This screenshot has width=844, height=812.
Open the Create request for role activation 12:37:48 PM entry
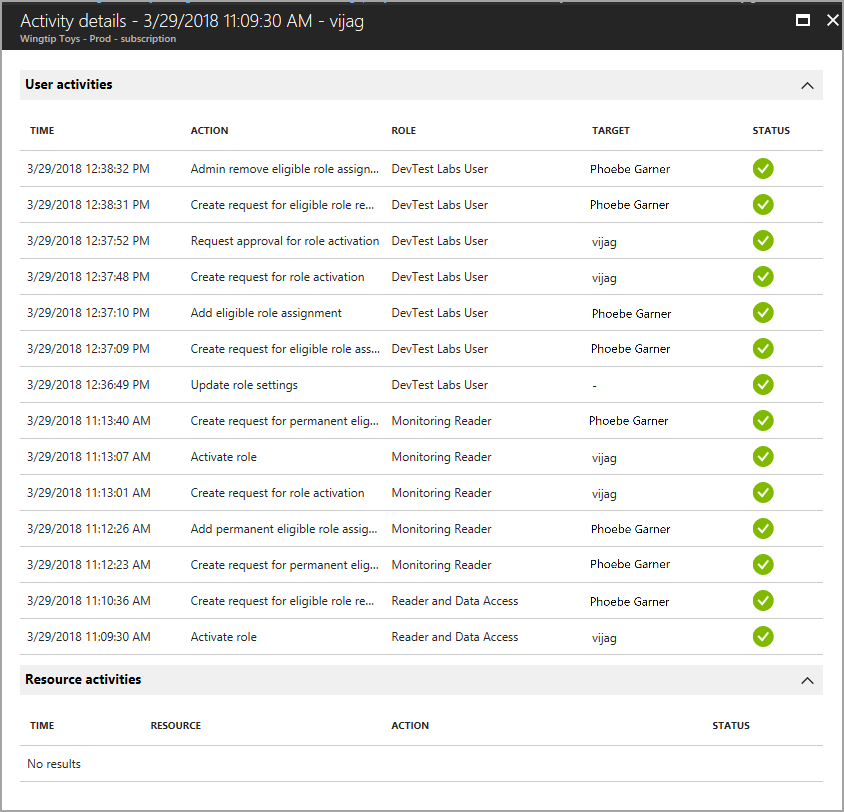click(421, 277)
